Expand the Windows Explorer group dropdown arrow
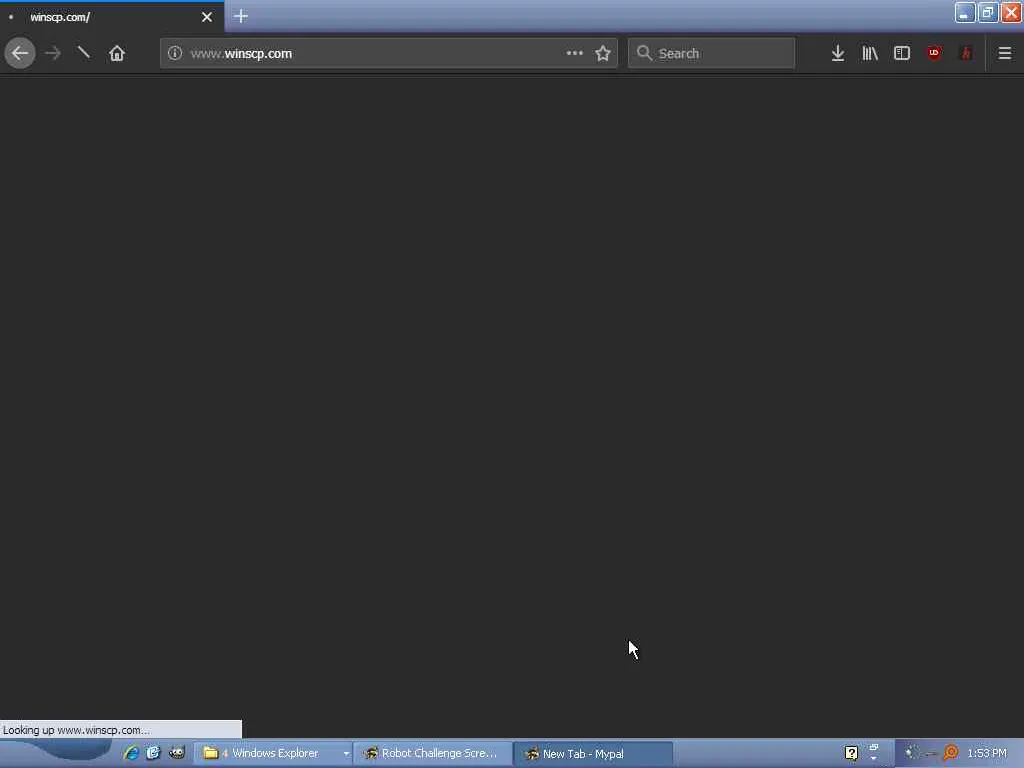Screen dimensions: 1024x768 (x=346, y=754)
